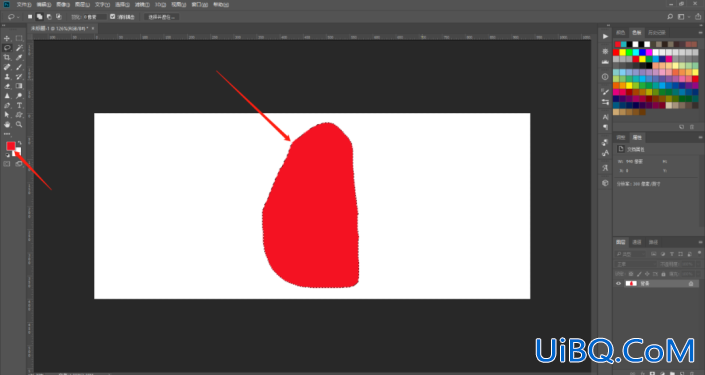Select the Shape tool
Screen dimensions: 705x375
pyautogui.click(x=19, y=115)
